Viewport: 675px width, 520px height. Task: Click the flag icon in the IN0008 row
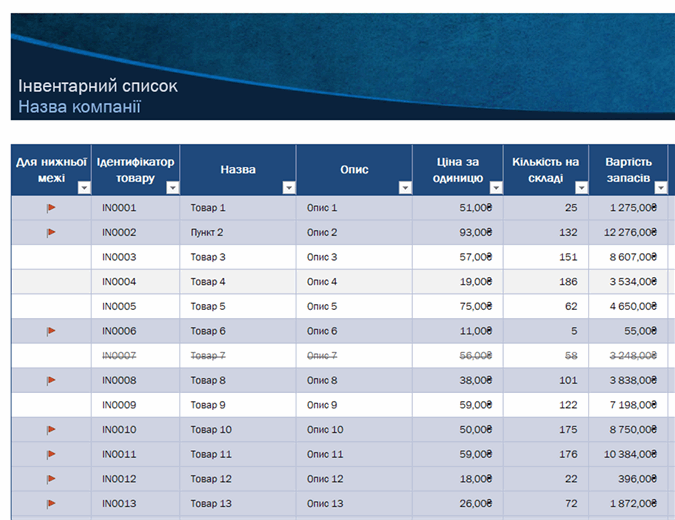pyautogui.click(x=51, y=380)
